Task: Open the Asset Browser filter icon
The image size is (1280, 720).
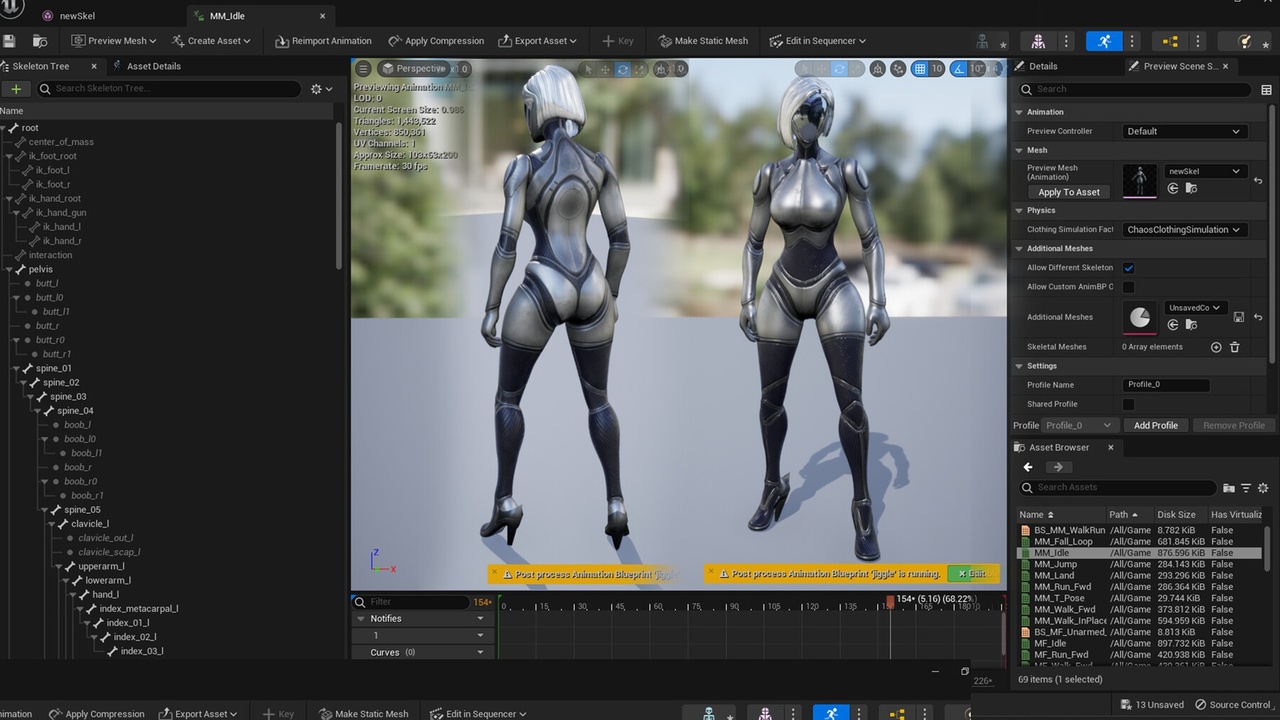Action: [x=1246, y=488]
